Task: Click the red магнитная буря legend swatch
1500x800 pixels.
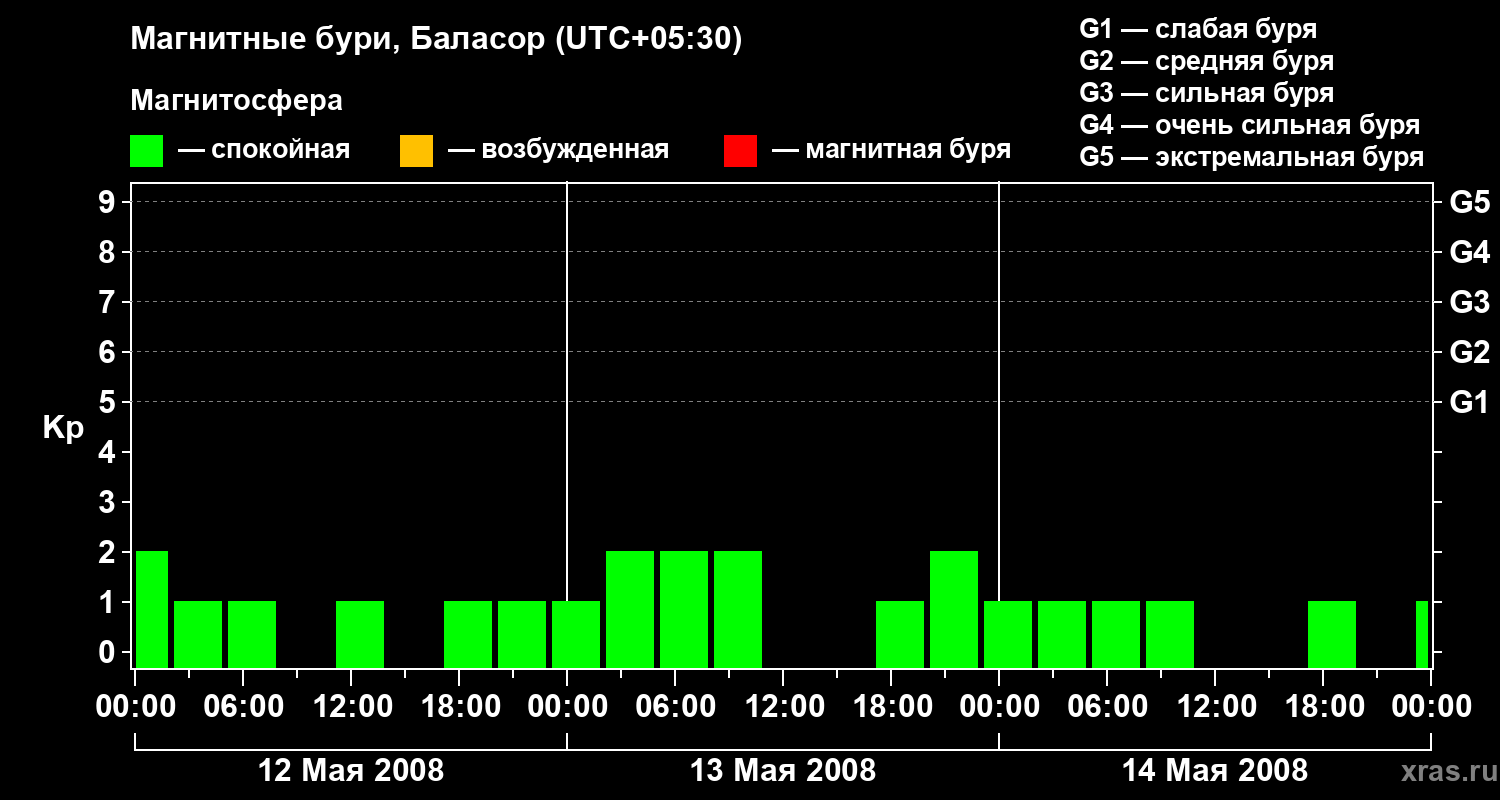Action: (x=740, y=151)
